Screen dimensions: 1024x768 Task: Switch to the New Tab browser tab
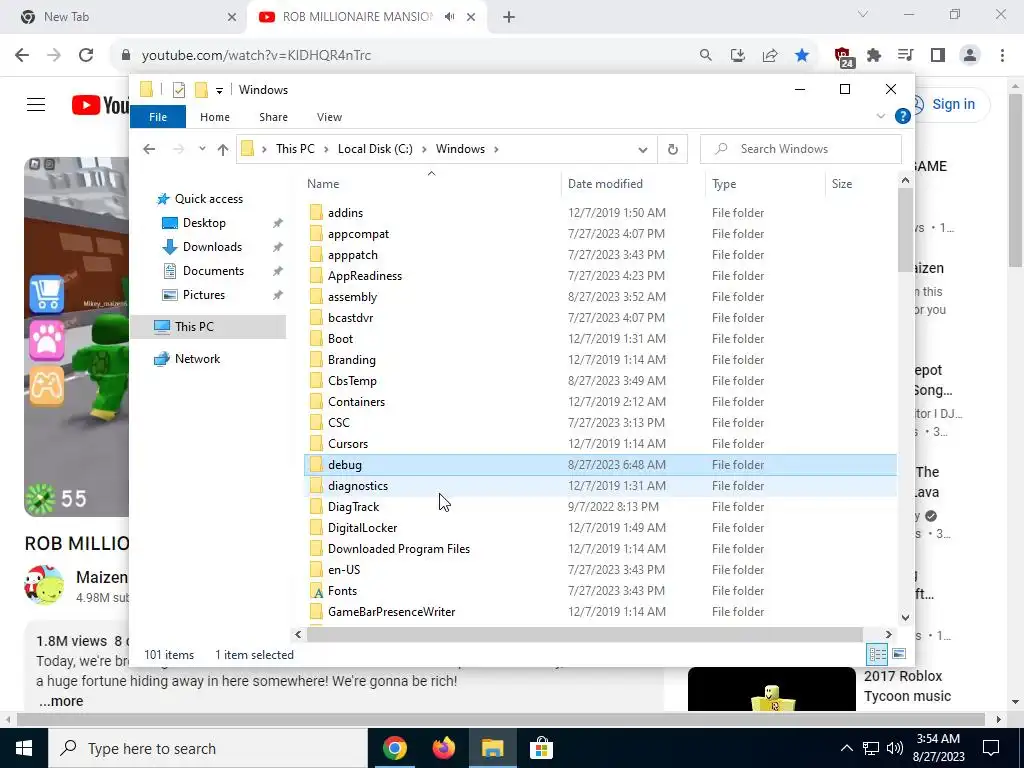point(124,17)
